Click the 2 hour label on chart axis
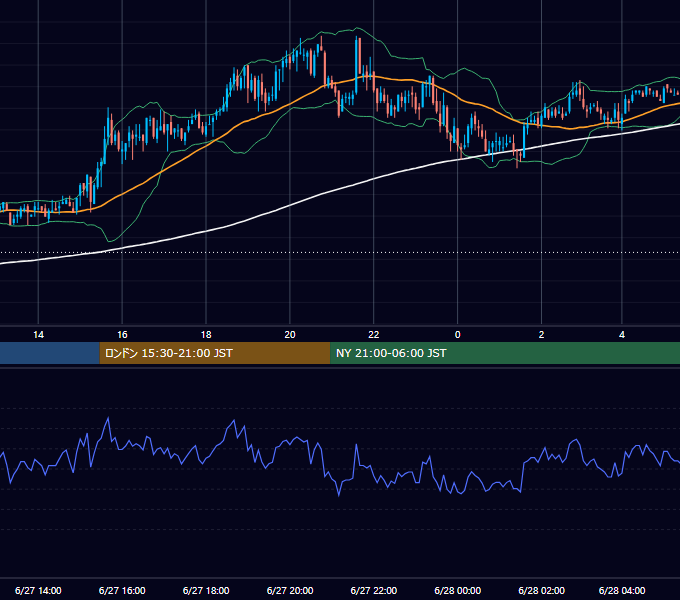 click(541, 335)
